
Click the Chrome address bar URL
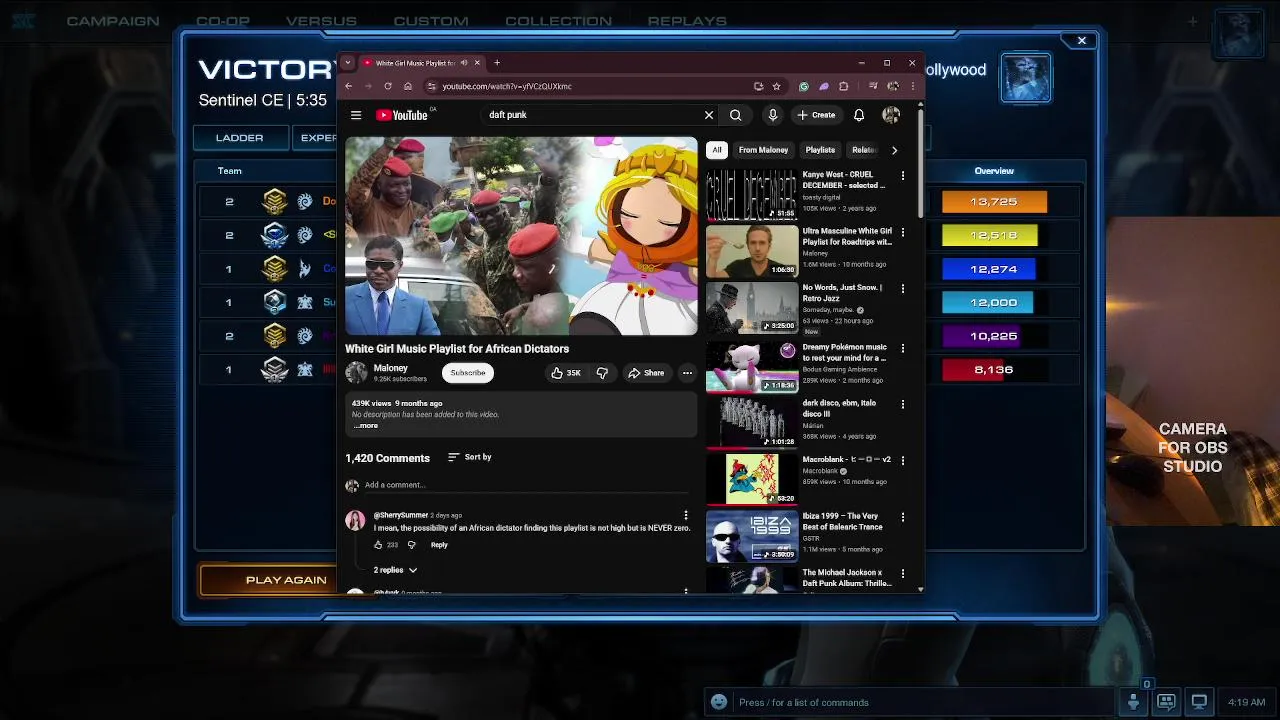507,86
